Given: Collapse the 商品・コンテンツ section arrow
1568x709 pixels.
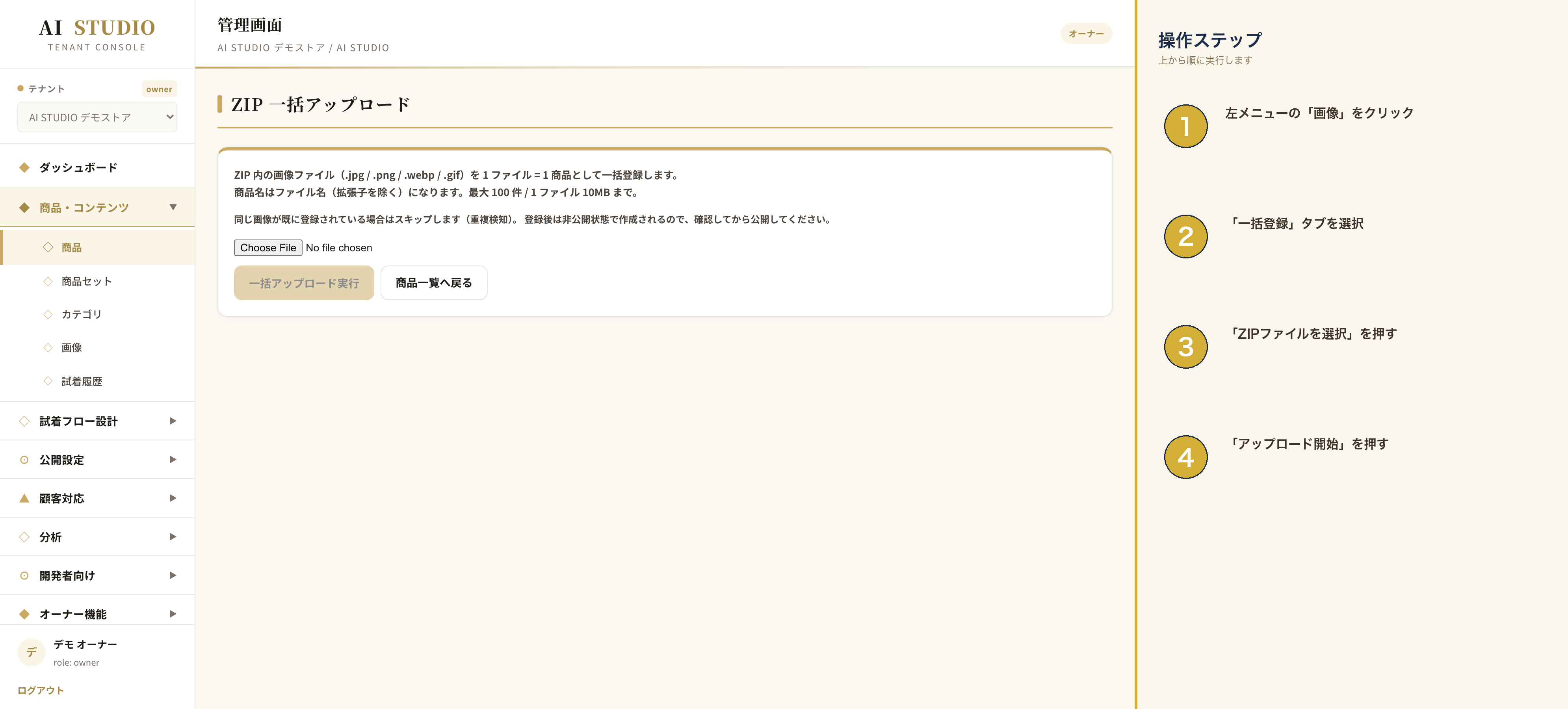Looking at the screenshot, I should (173, 208).
